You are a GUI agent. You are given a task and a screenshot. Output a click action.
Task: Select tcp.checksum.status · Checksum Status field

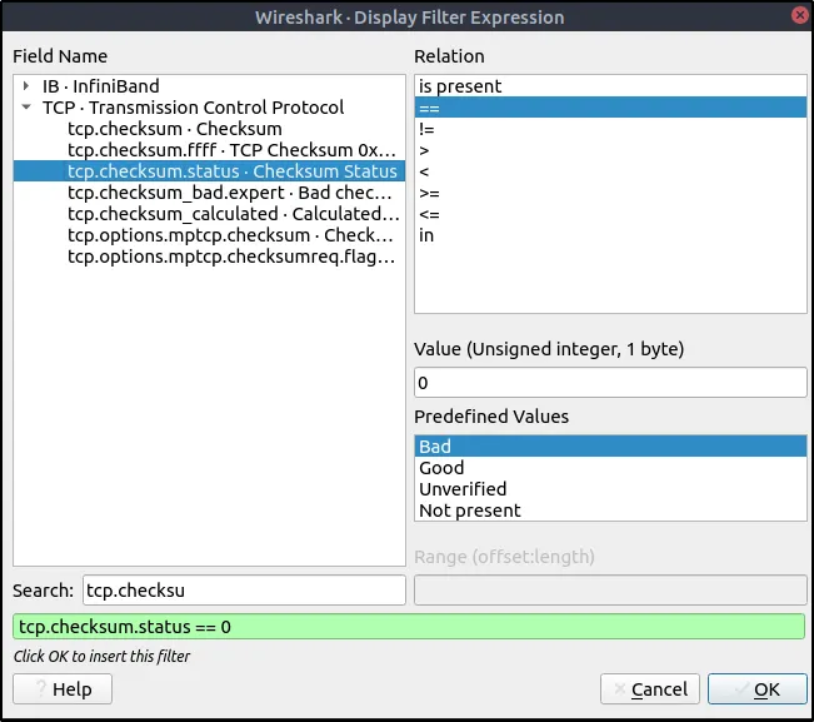tap(209, 171)
